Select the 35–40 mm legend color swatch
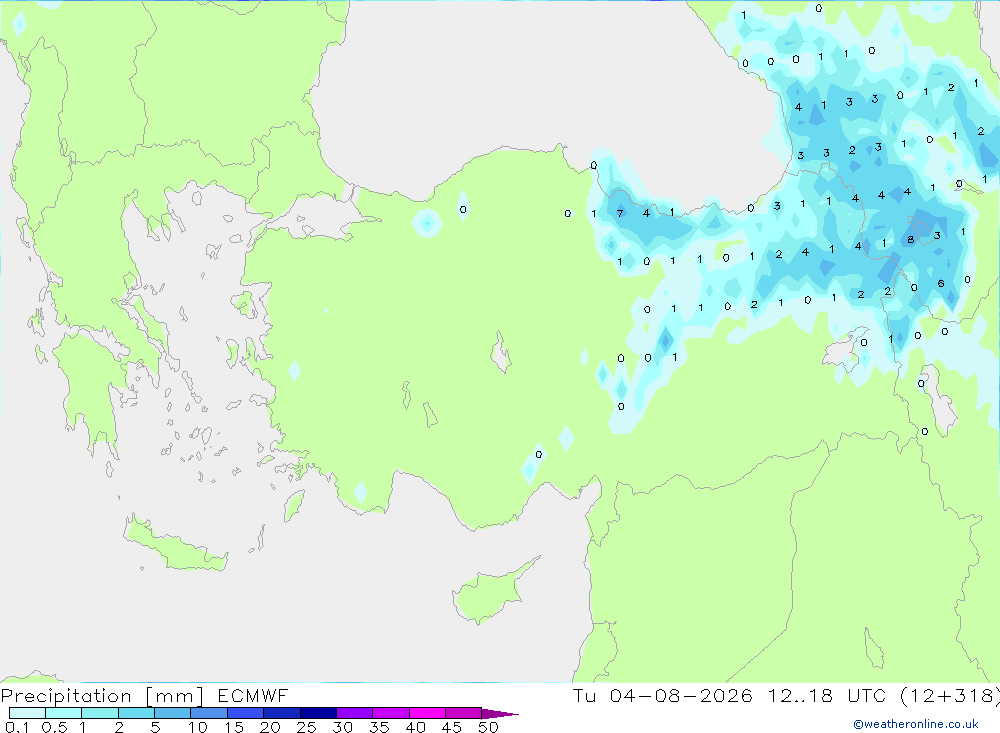Viewport: 1000px width, 733px height. pos(391,713)
